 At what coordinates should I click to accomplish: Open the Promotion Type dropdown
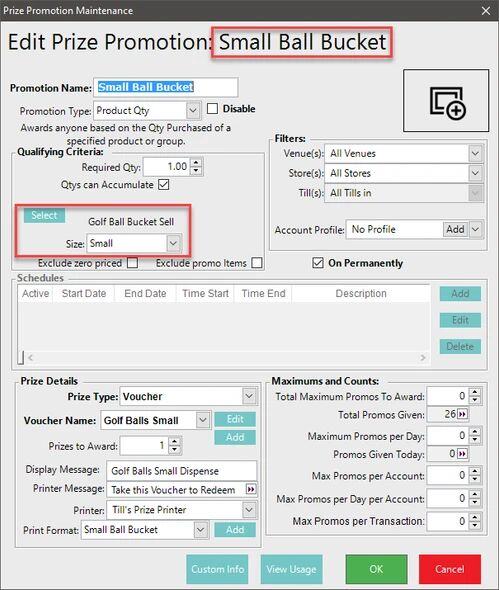(193, 111)
